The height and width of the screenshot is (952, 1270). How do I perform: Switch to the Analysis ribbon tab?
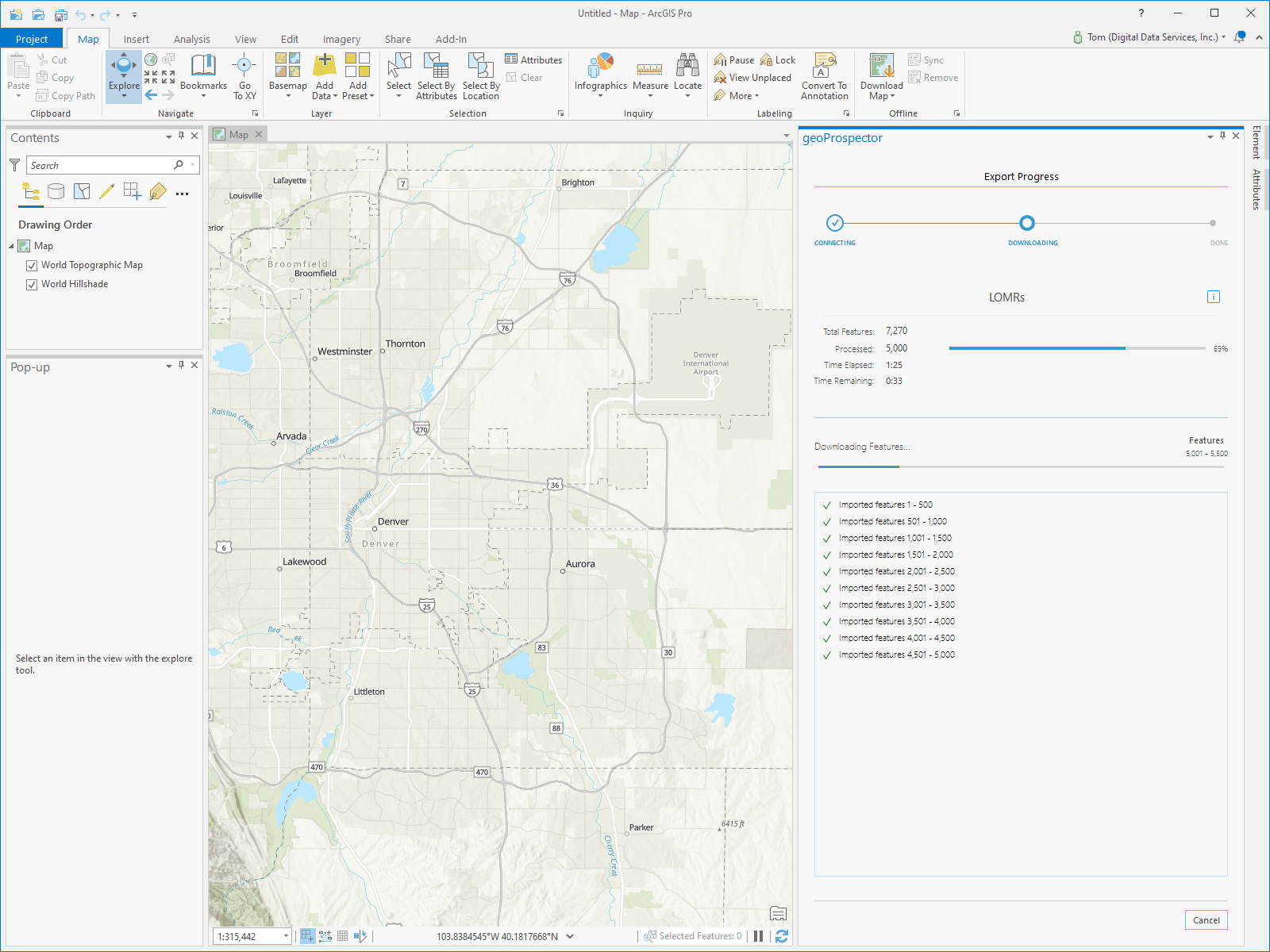point(192,39)
